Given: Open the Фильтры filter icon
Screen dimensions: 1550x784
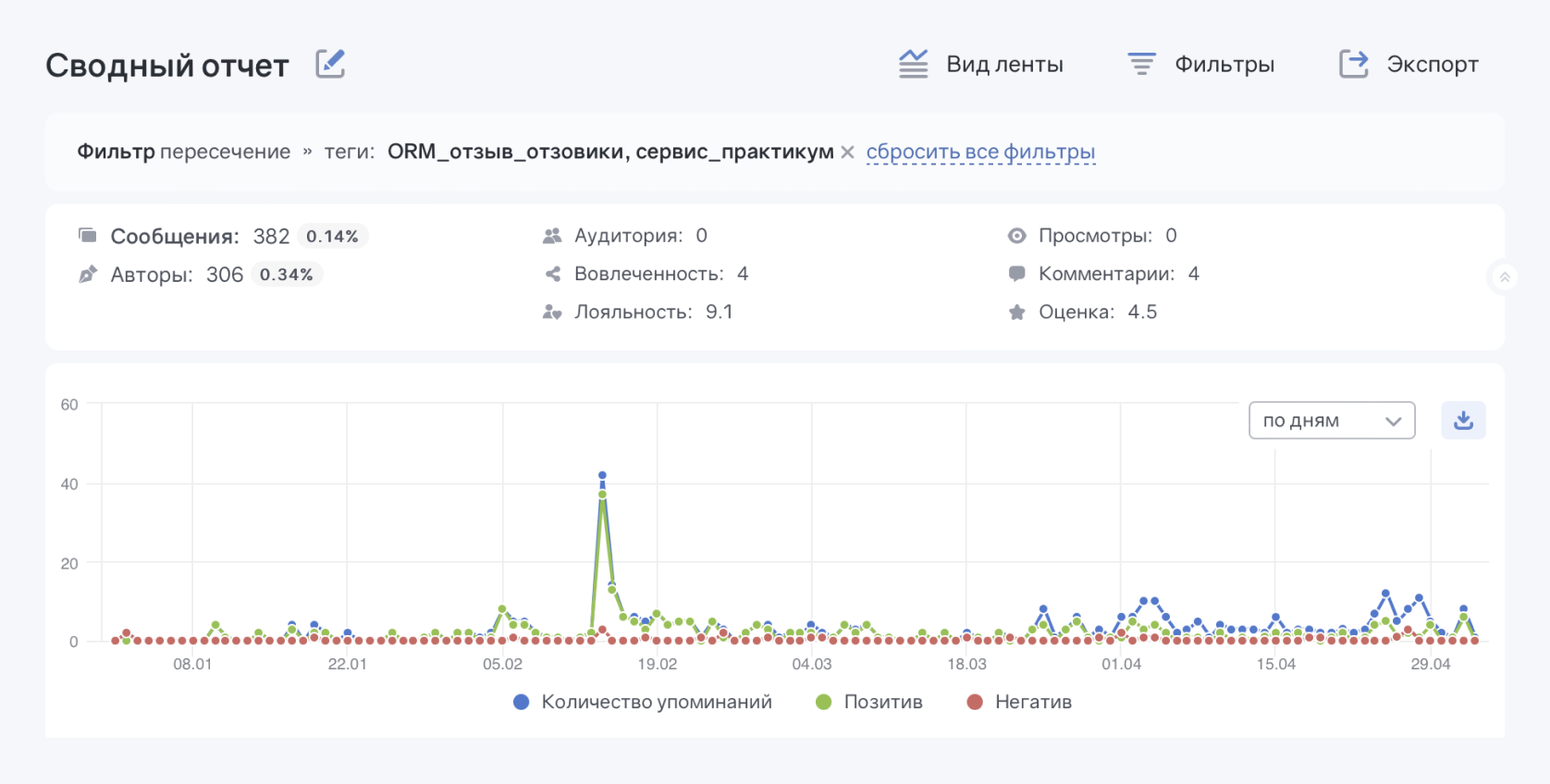Looking at the screenshot, I should tap(1142, 64).
